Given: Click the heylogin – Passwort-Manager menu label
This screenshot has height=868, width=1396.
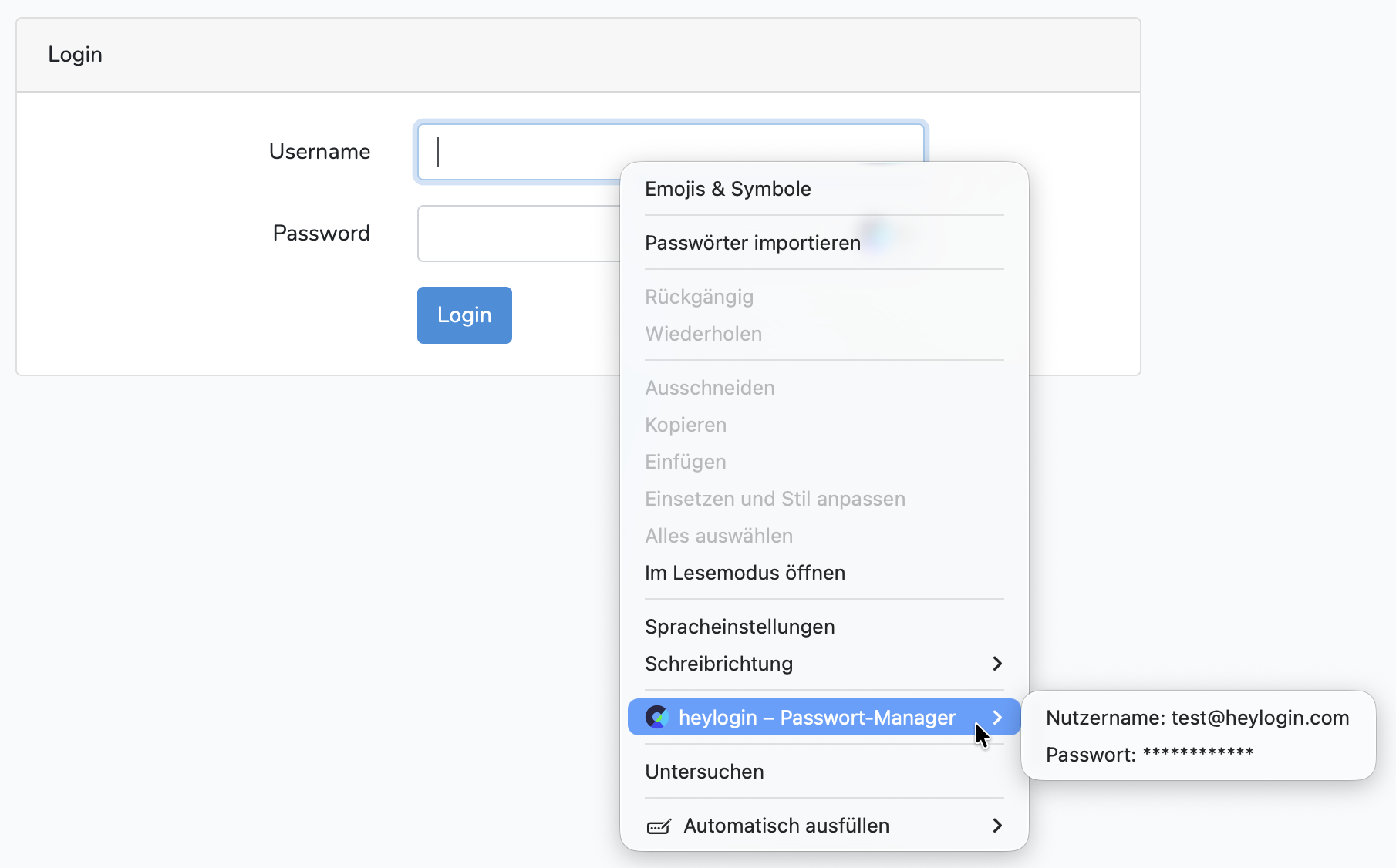Looking at the screenshot, I should click(x=816, y=718).
